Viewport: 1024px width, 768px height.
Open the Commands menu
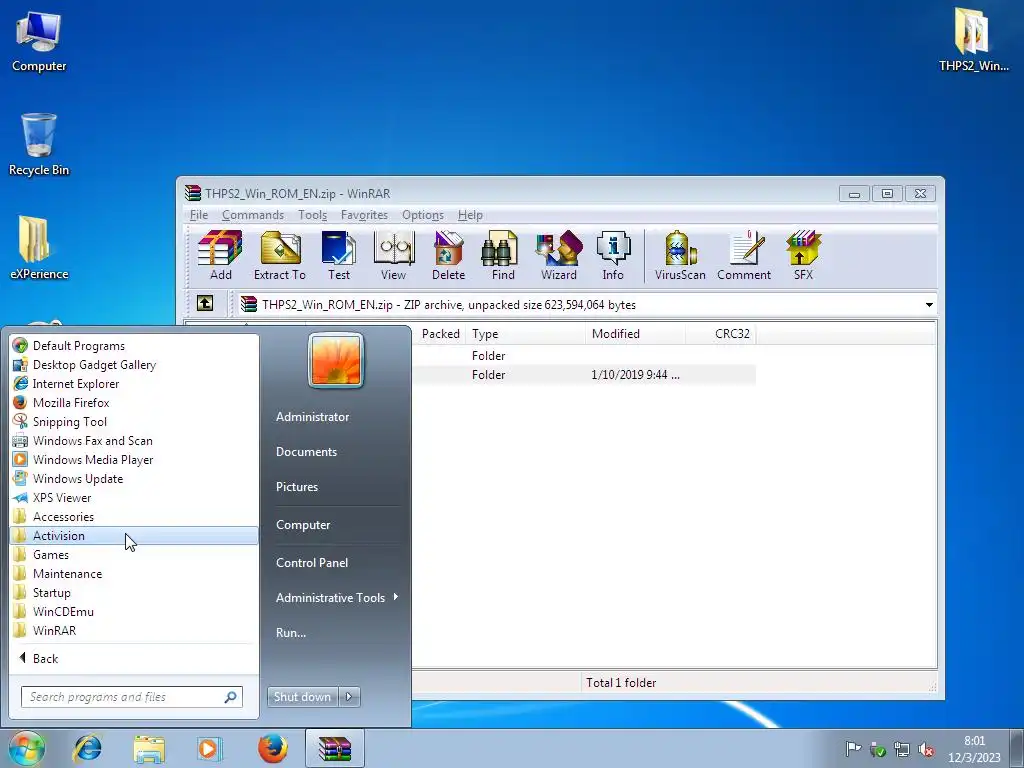tap(253, 215)
